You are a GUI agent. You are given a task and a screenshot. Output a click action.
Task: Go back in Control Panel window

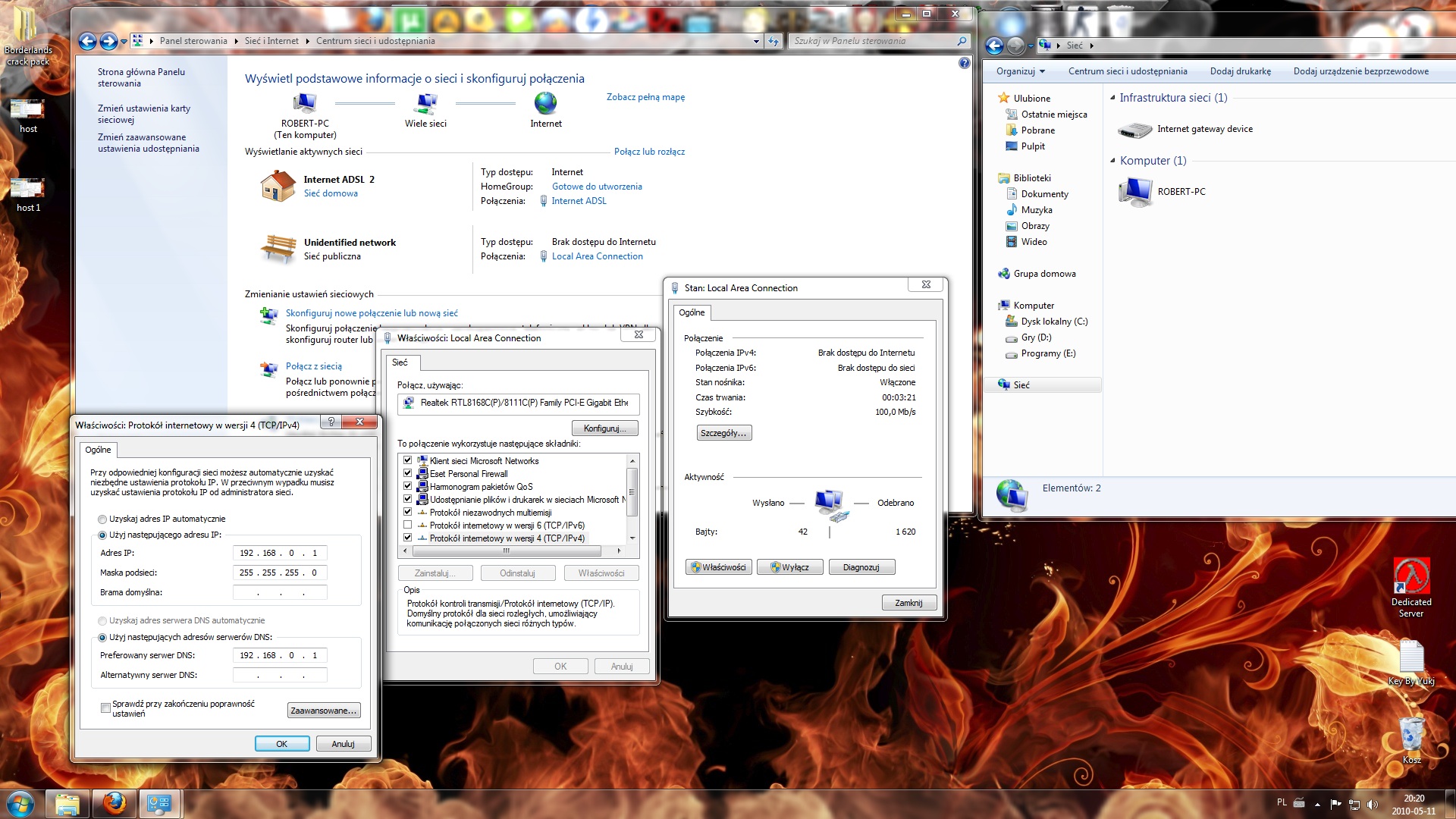tap(88, 42)
